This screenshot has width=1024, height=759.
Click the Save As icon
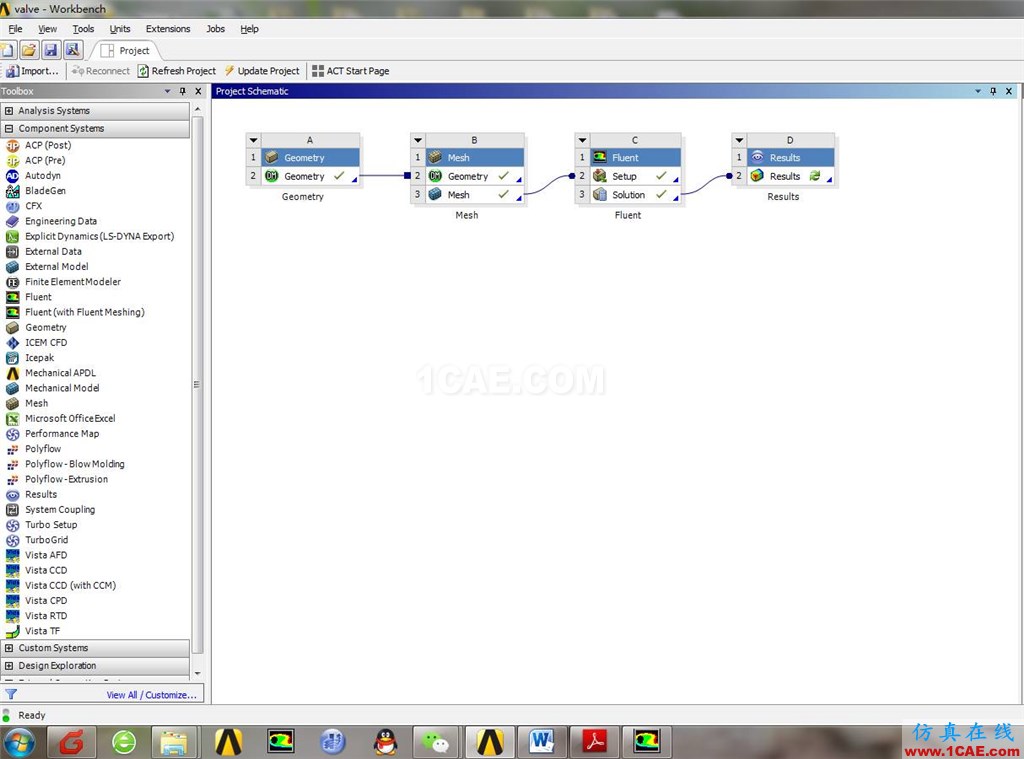coord(73,50)
